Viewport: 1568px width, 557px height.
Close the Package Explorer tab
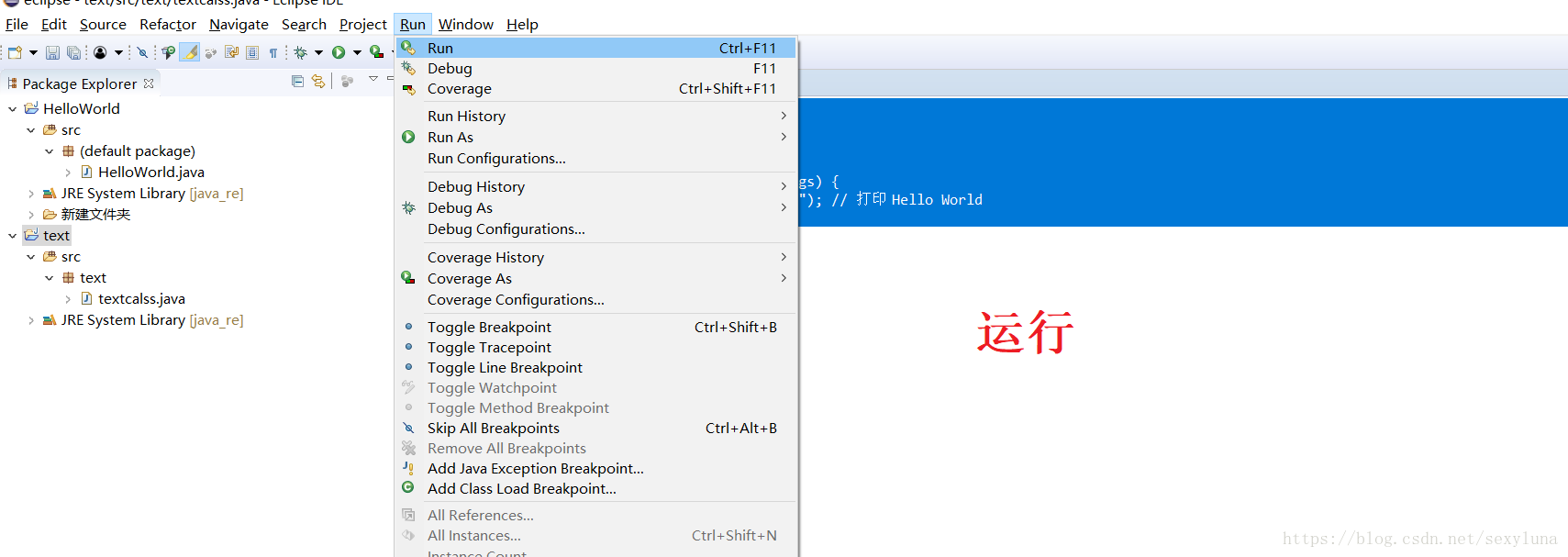click(x=149, y=84)
